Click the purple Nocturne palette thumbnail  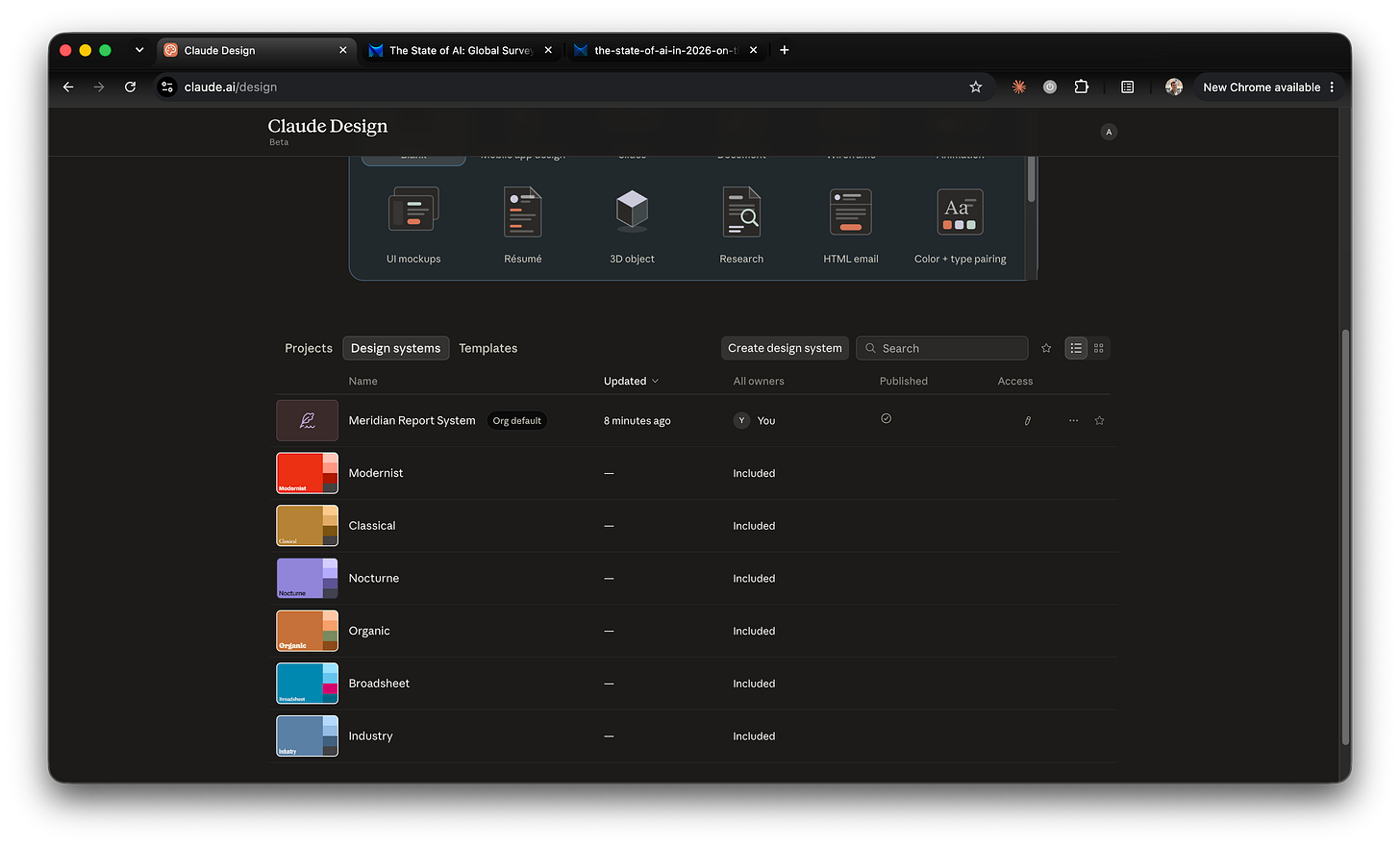coord(308,579)
